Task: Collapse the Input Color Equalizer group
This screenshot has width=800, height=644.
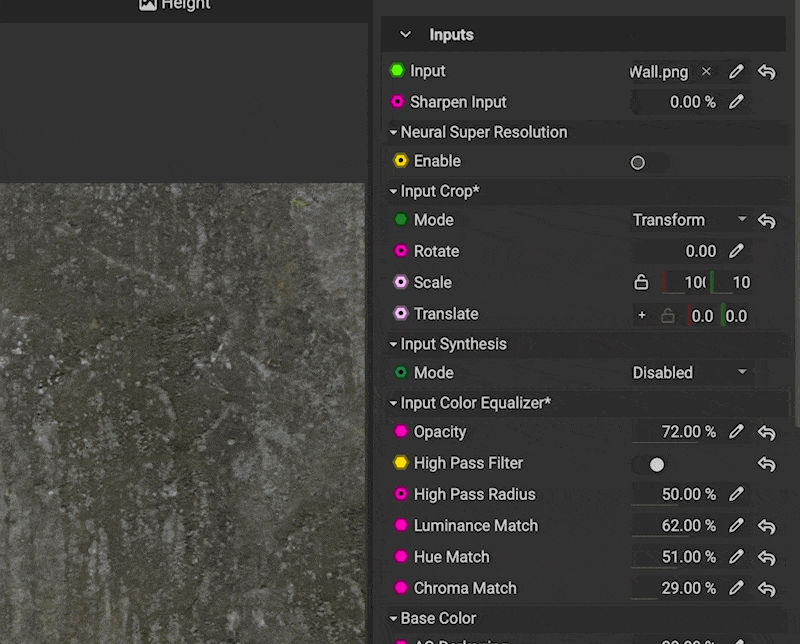Action: click(394, 403)
